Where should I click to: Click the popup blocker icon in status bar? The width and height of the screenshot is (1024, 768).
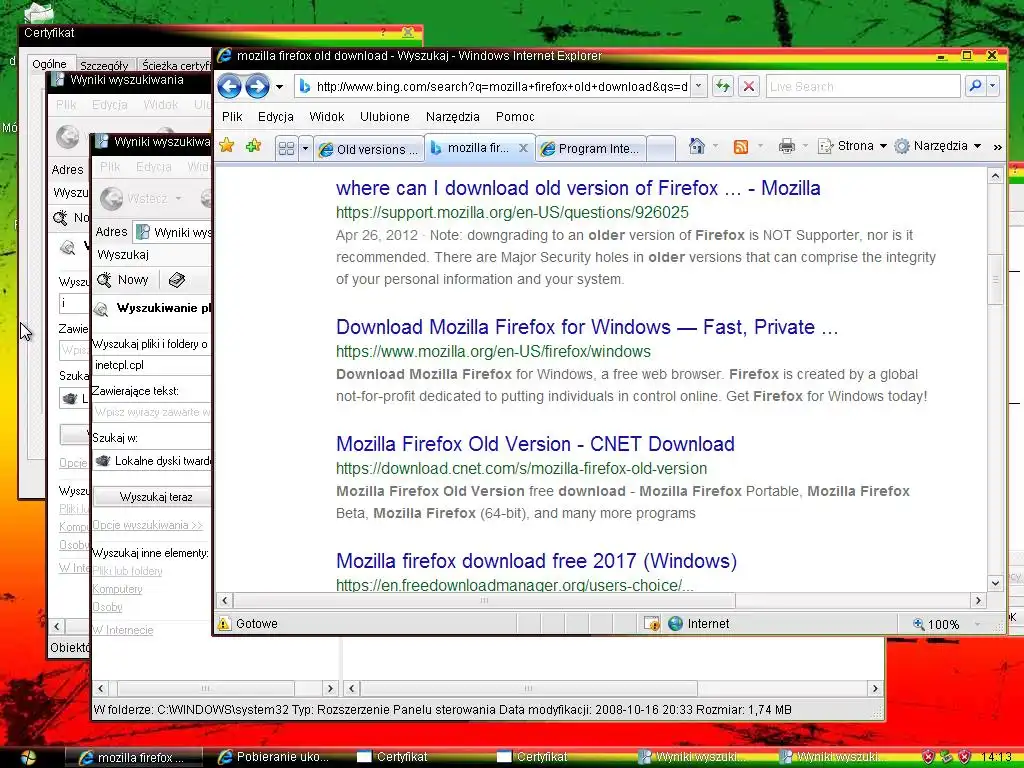(x=652, y=624)
